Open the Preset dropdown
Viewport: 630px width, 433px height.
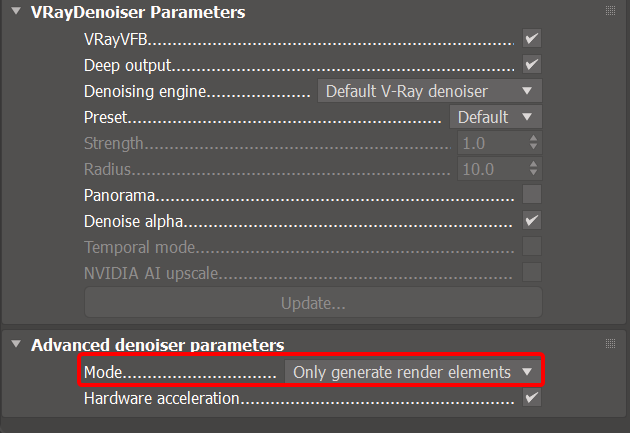click(495, 117)
